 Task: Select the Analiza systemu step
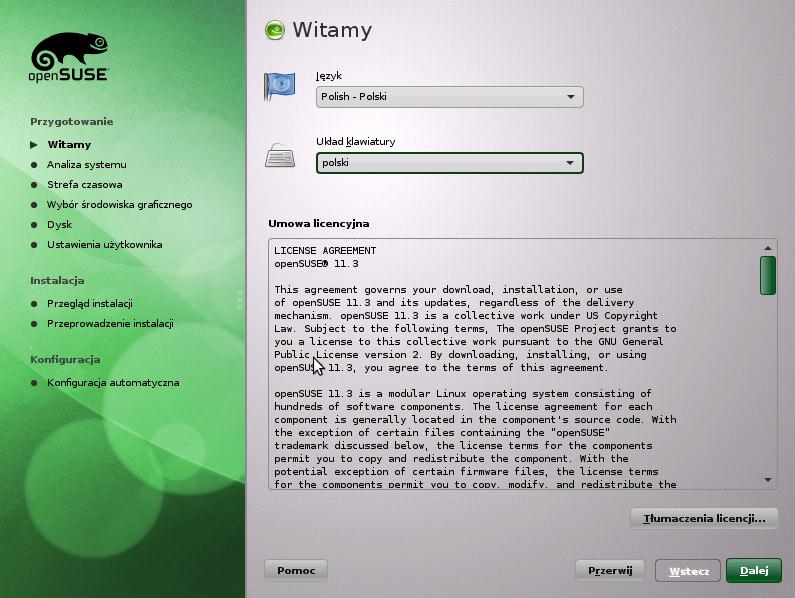(x=87, y=165)
